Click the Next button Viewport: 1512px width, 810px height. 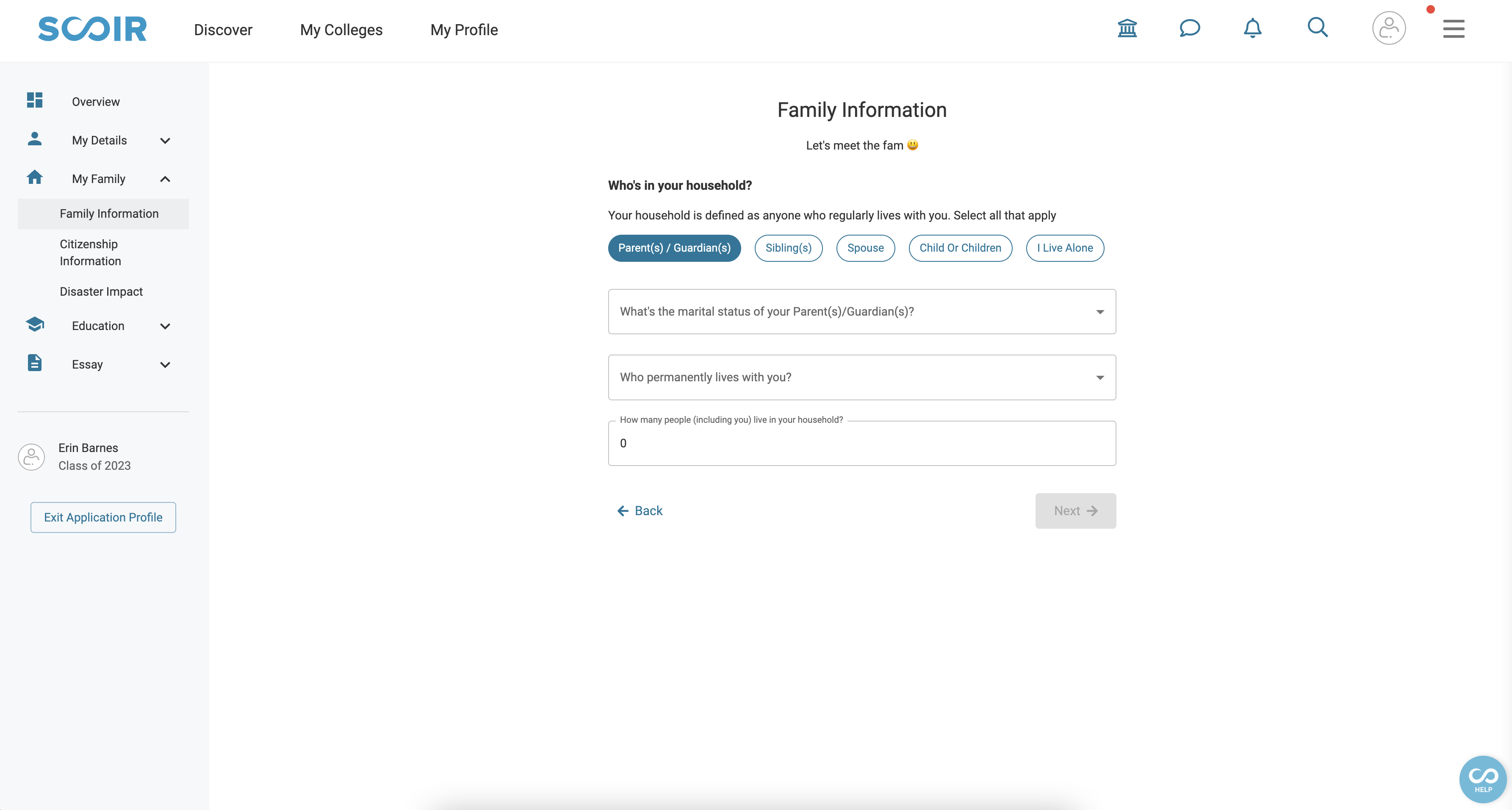[1075, 510]
